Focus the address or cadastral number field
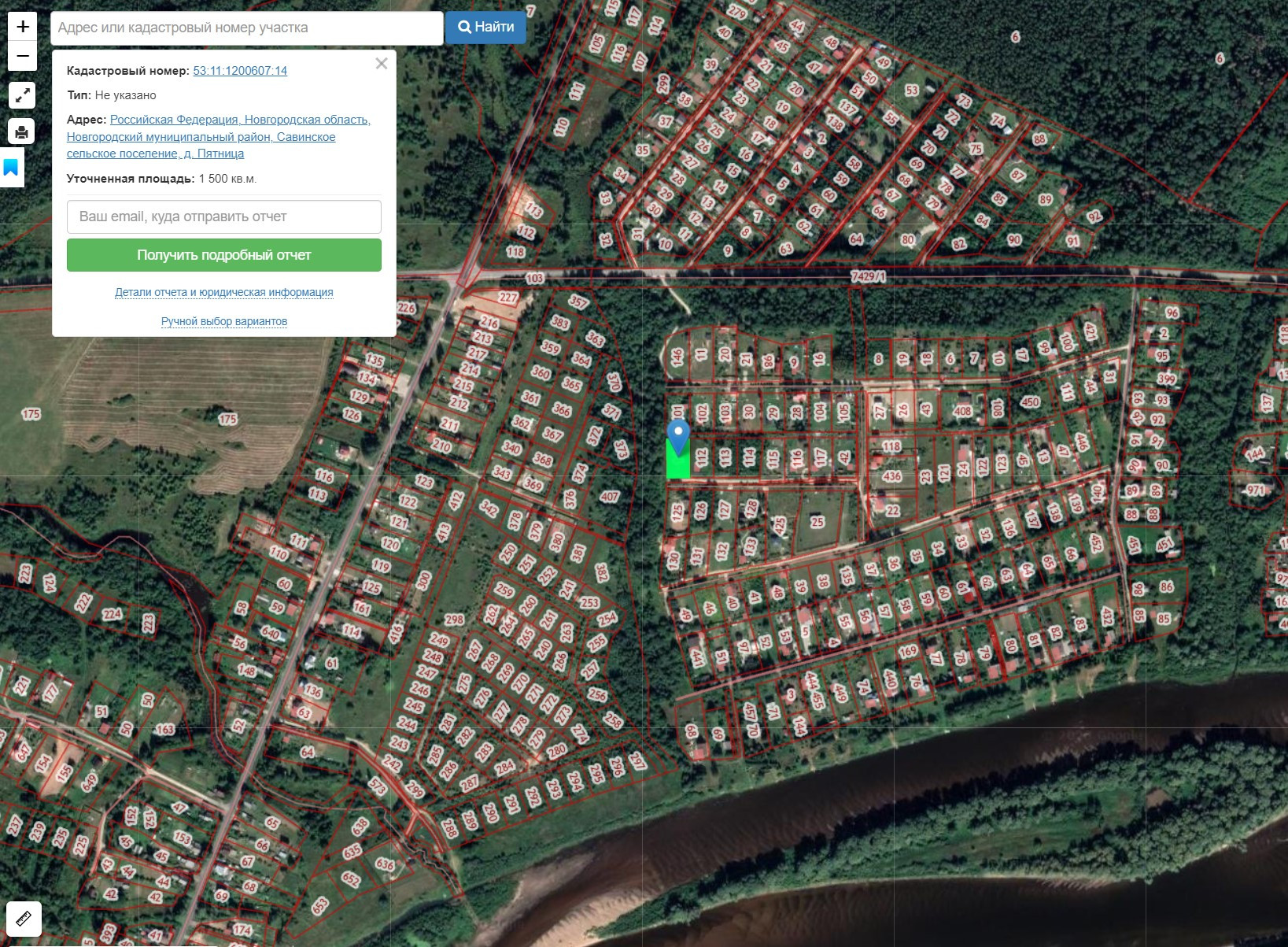The image size is (1288, 947). coord(247,28)
